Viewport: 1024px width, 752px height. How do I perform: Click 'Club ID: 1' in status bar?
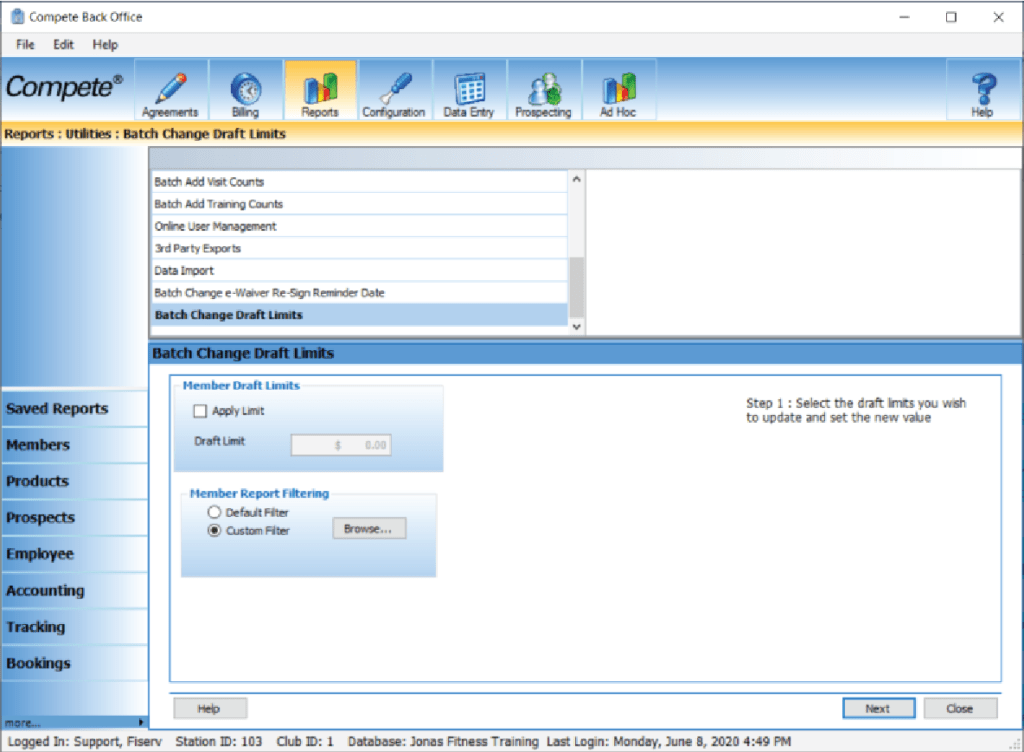coord(305,742)
